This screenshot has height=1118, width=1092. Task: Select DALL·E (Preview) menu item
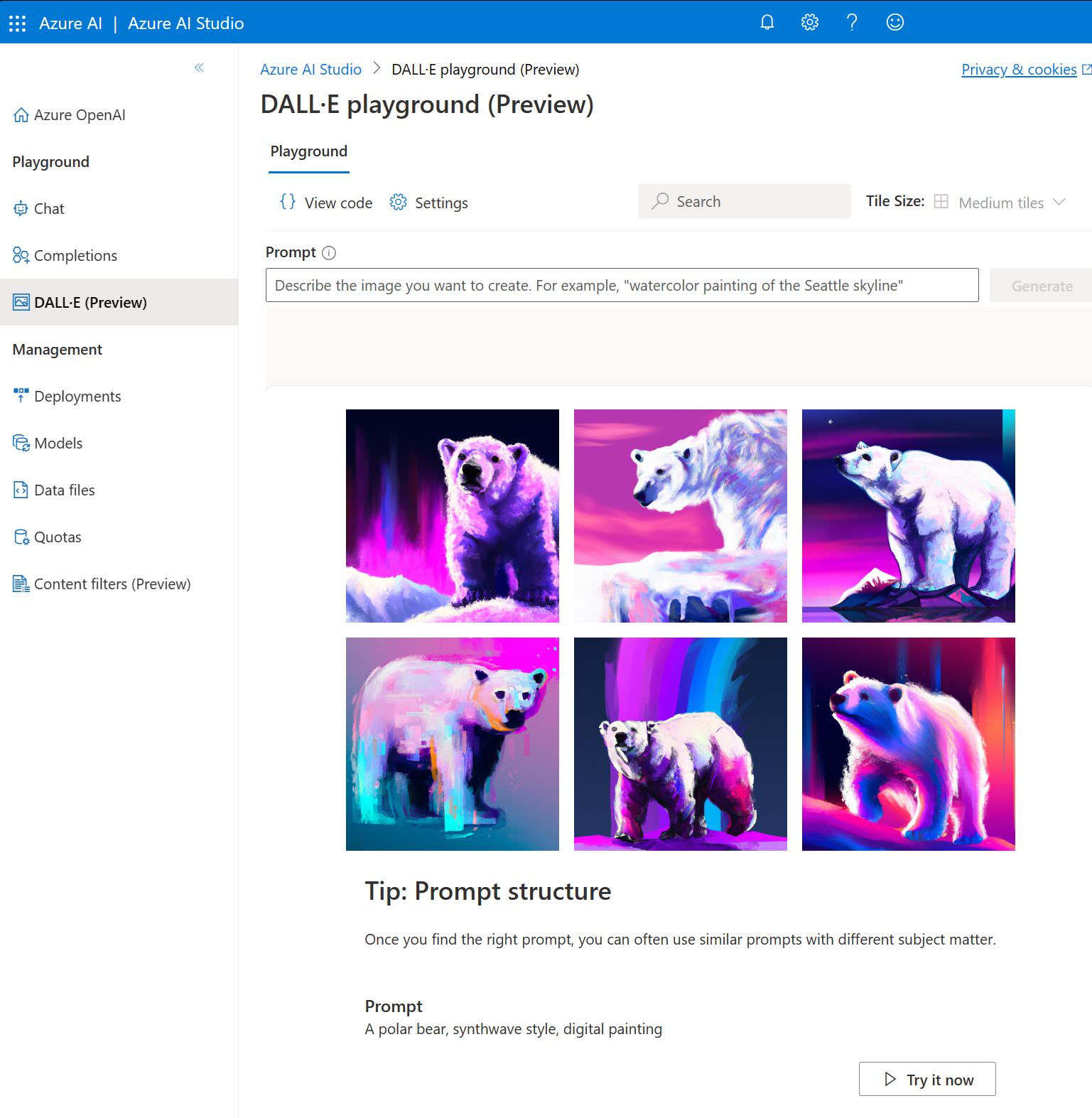(x=119, y=303)
